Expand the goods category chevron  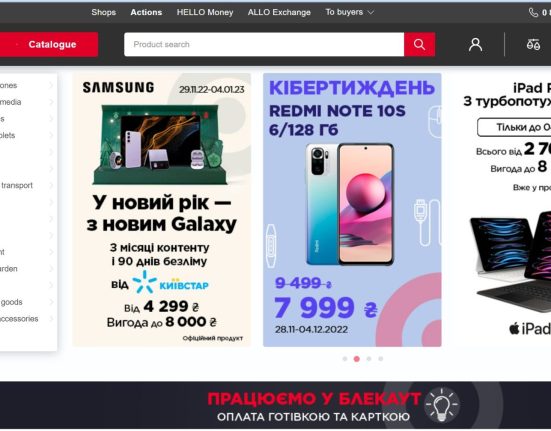coord(51,302)
